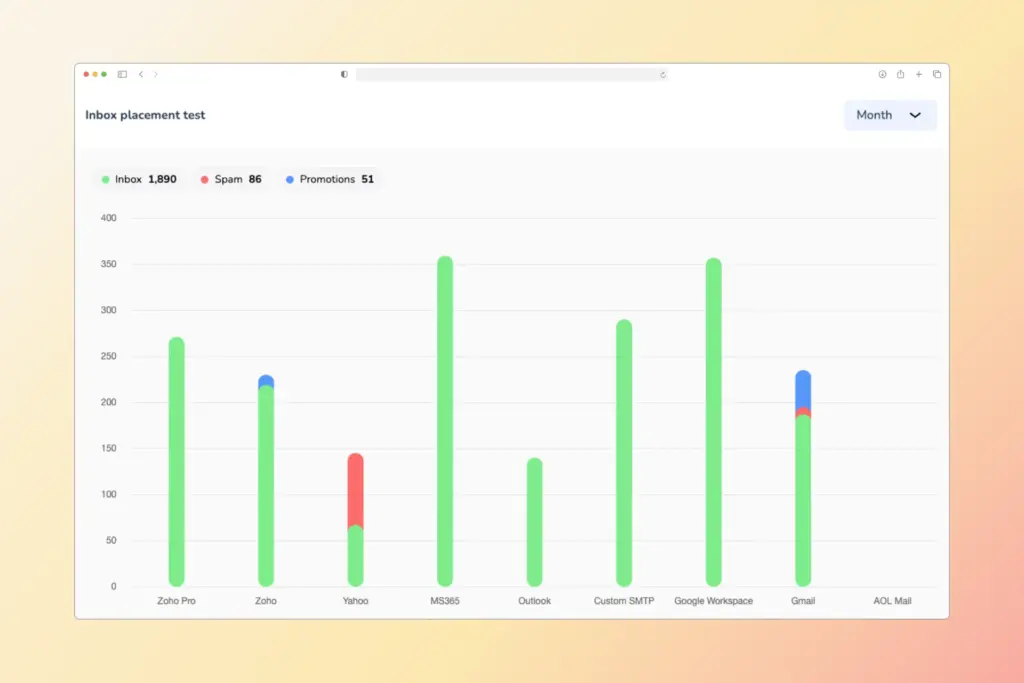This screenshot has width=1024, height=683.
Task: Toggle the Spam series visibility
Action: point(231,179)
